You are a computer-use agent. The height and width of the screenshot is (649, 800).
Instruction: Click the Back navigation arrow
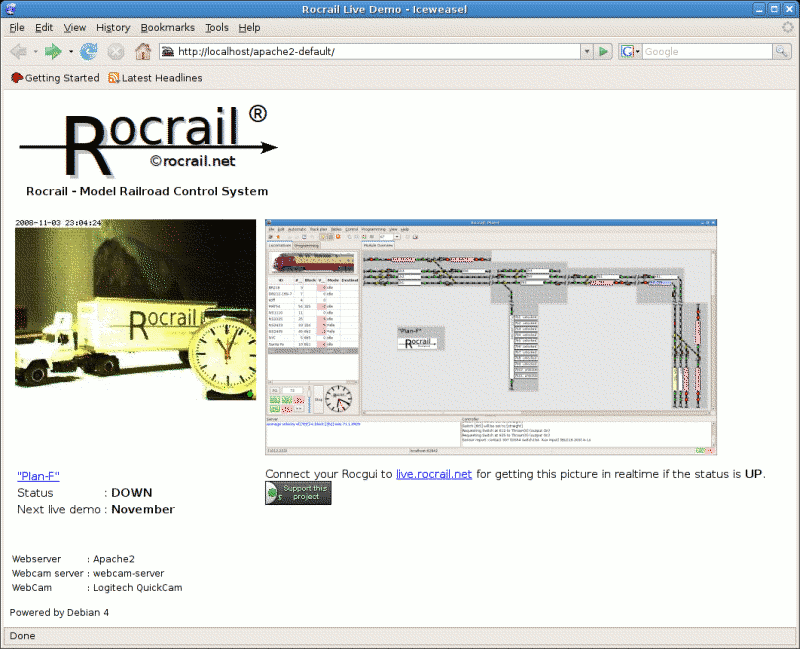click(18, 51)
